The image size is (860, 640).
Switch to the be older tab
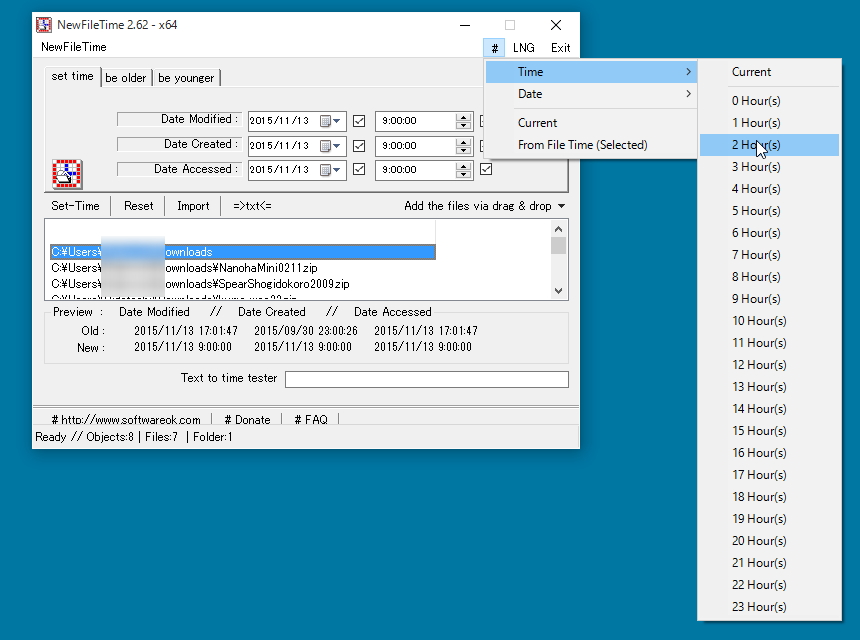point(126,78)
